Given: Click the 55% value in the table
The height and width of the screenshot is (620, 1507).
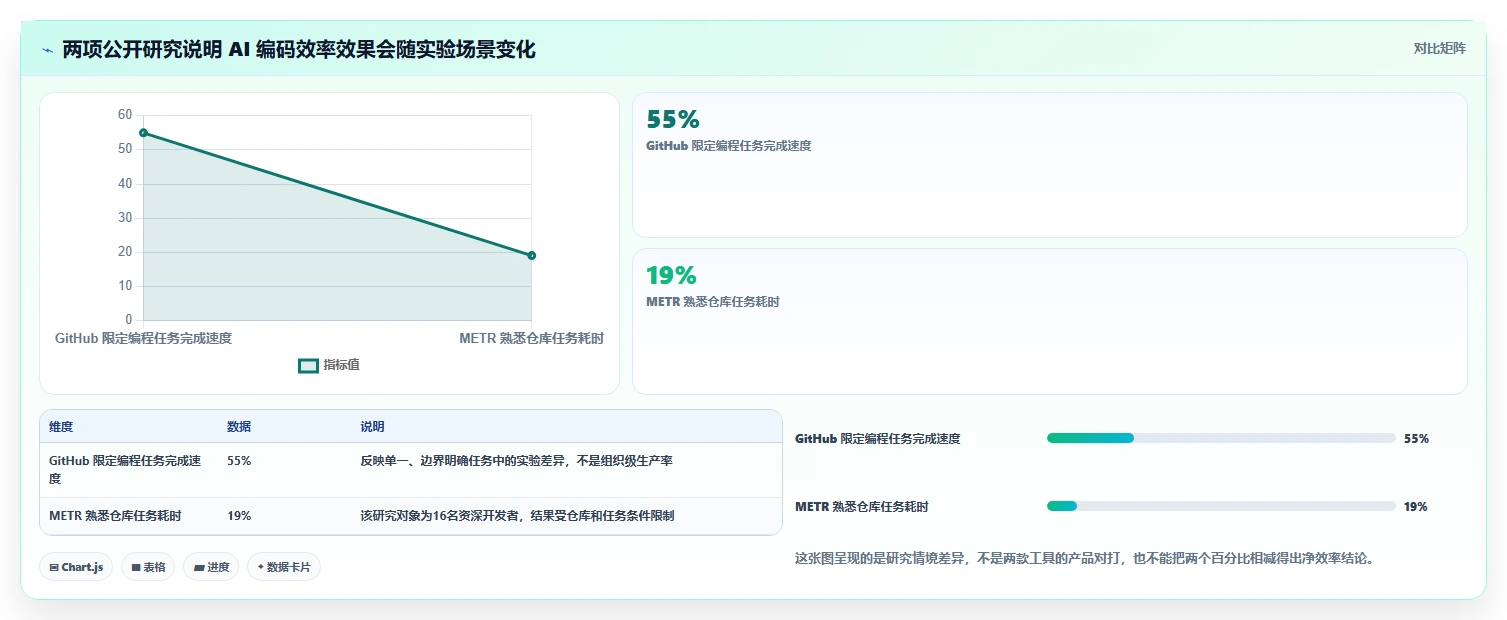Looking at the screenshot, I should coord(239,461).
